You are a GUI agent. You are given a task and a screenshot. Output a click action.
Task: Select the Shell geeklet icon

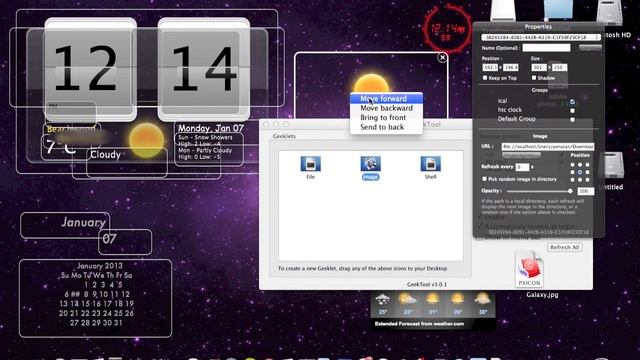tap(430, 164)
